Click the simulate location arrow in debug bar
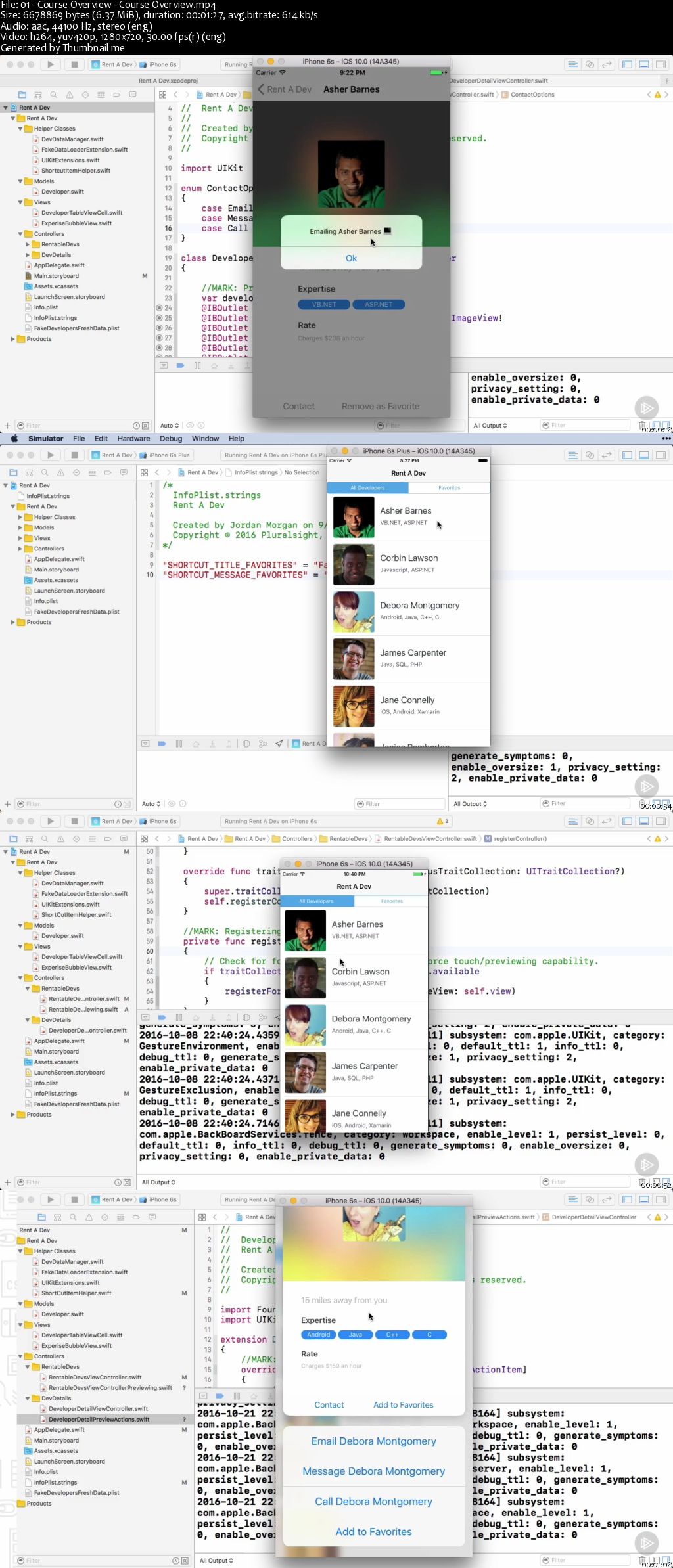The image size is (673, 1568). (279, 744)
